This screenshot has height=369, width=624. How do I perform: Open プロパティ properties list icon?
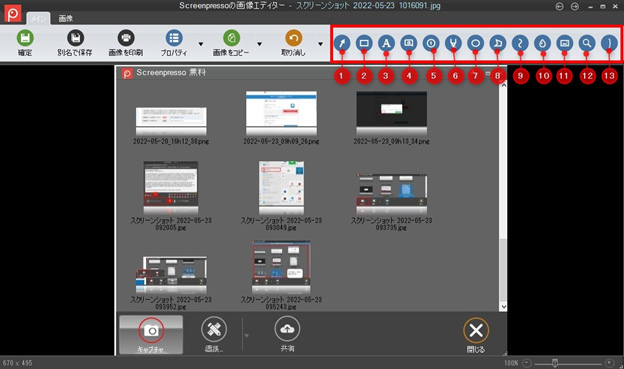click(x=174, y=38)
